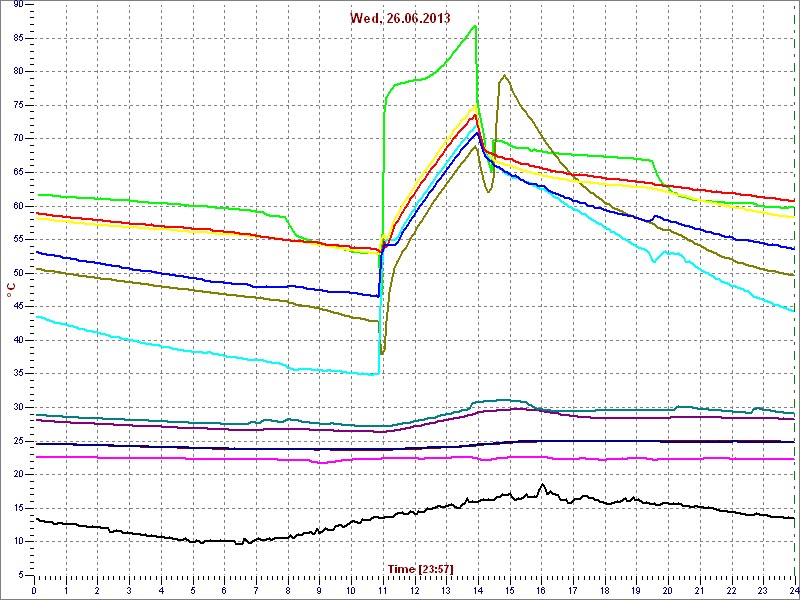
Task: Select the 70 label on temperature axis
Action: tap(18, 139)
